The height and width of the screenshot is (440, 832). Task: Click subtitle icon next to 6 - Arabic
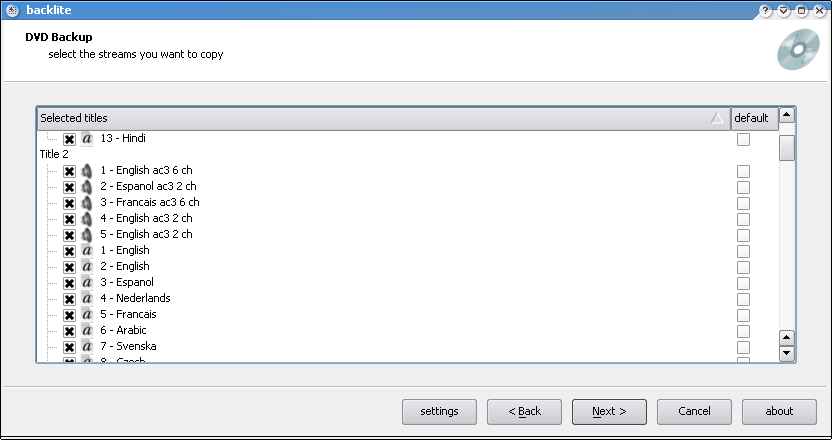tap(87, 330)
